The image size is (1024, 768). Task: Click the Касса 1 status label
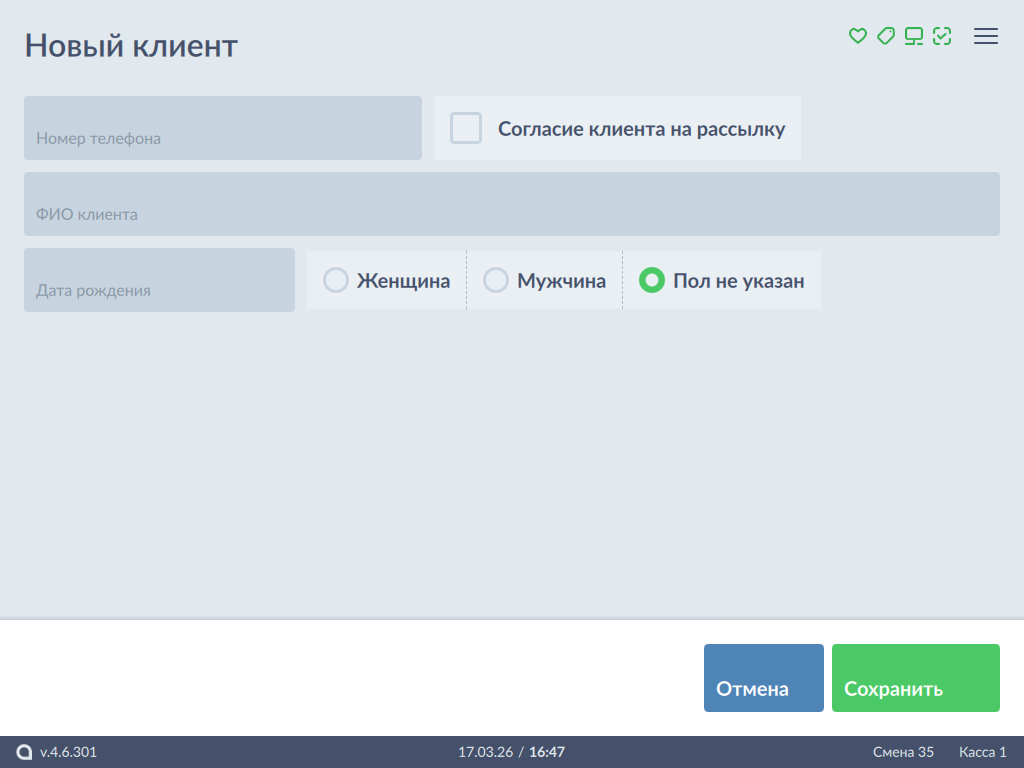click(x=982, y=752)
